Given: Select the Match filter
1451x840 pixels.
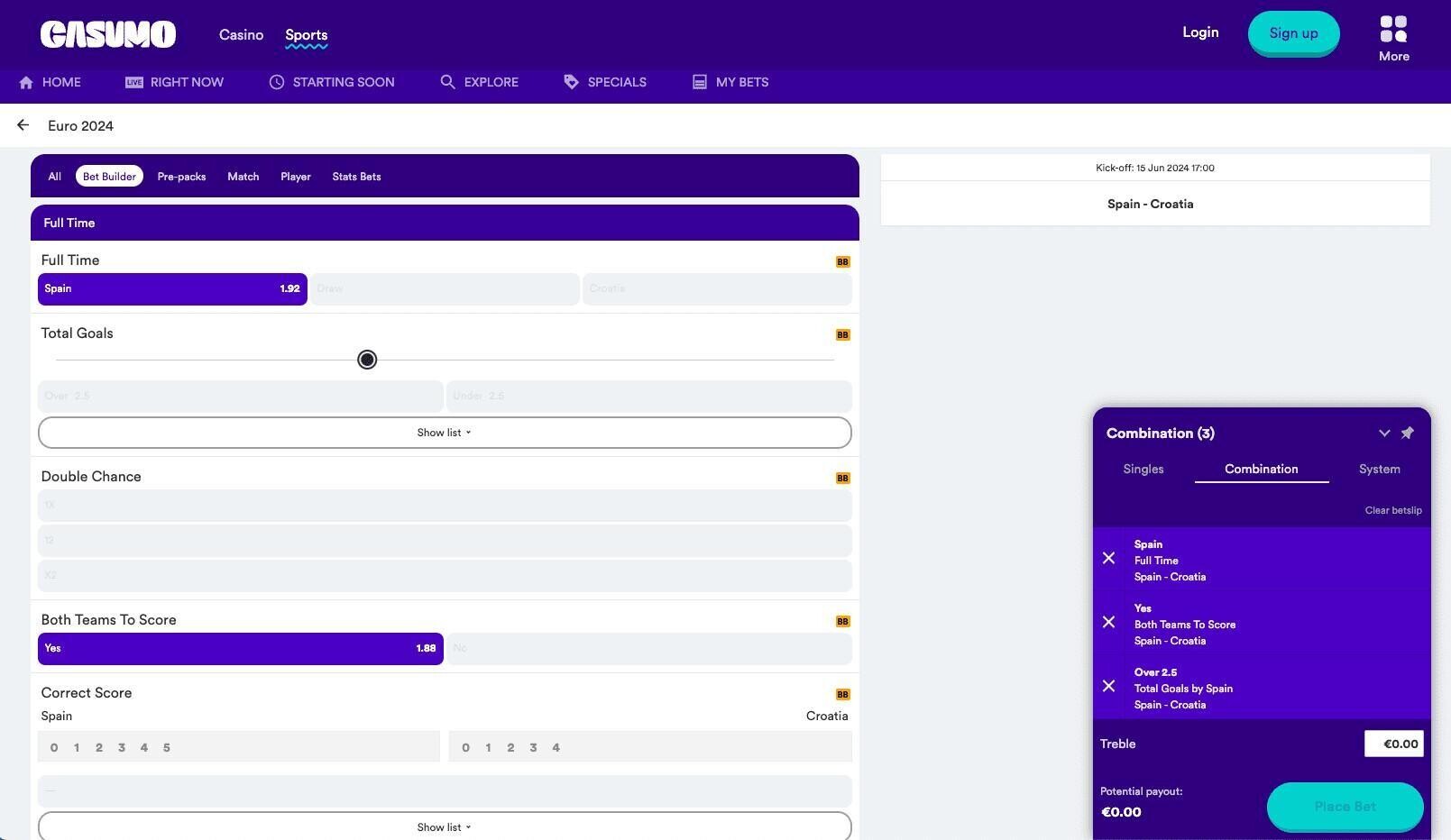Looking at the screenshot, I should pyautogui.click(x=243, y=177).
